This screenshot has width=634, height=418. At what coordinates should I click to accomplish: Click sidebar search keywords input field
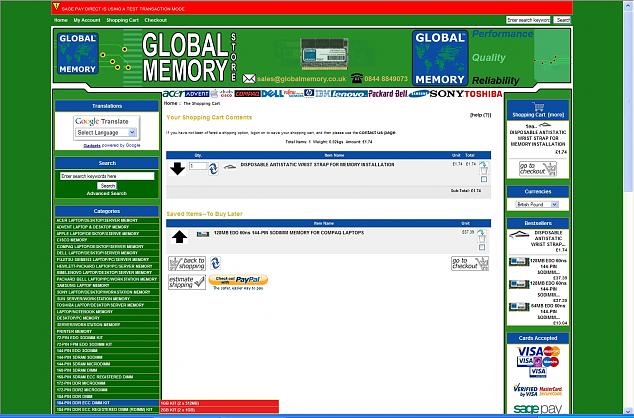[107, 176]
